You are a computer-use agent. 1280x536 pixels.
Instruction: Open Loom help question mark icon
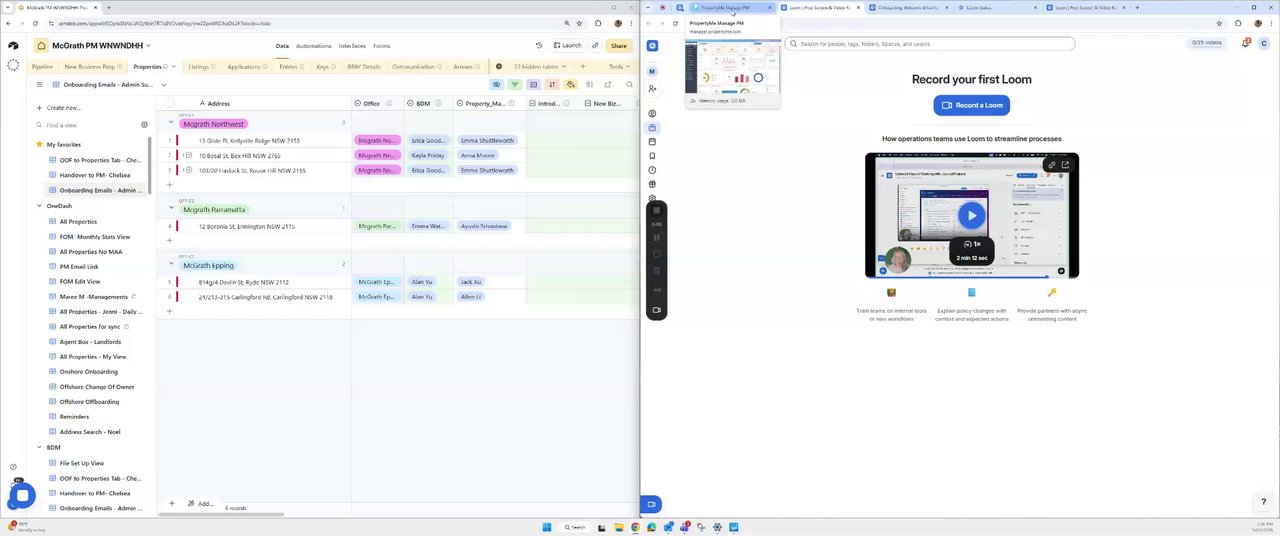pyautogui.click(x=1263, y=502)
